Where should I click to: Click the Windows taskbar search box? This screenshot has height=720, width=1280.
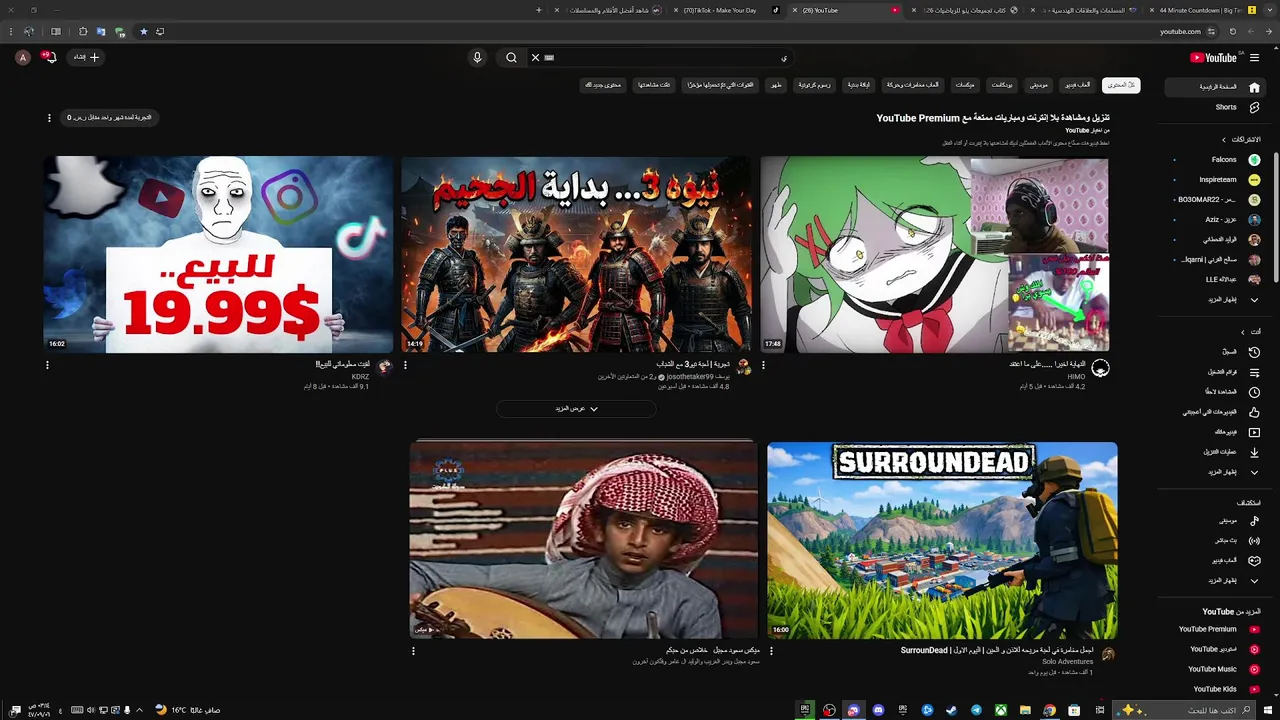(x=1185, y=710)
